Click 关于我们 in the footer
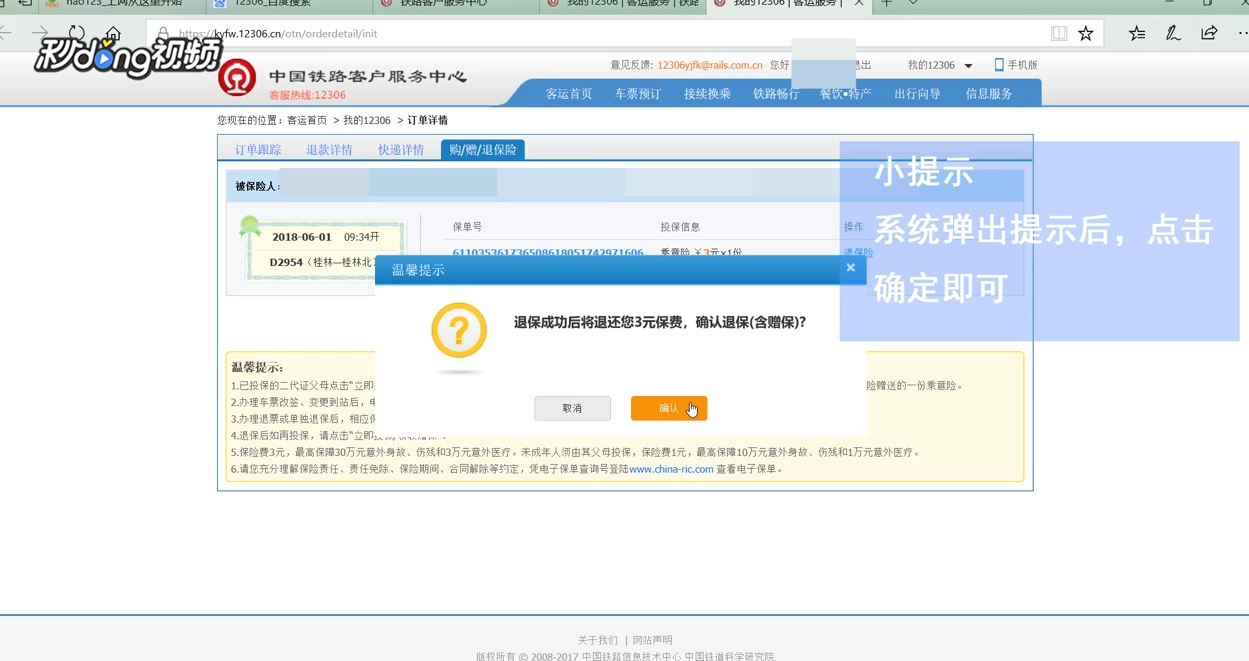The image size is (1249, 661). tap(597, 640)
